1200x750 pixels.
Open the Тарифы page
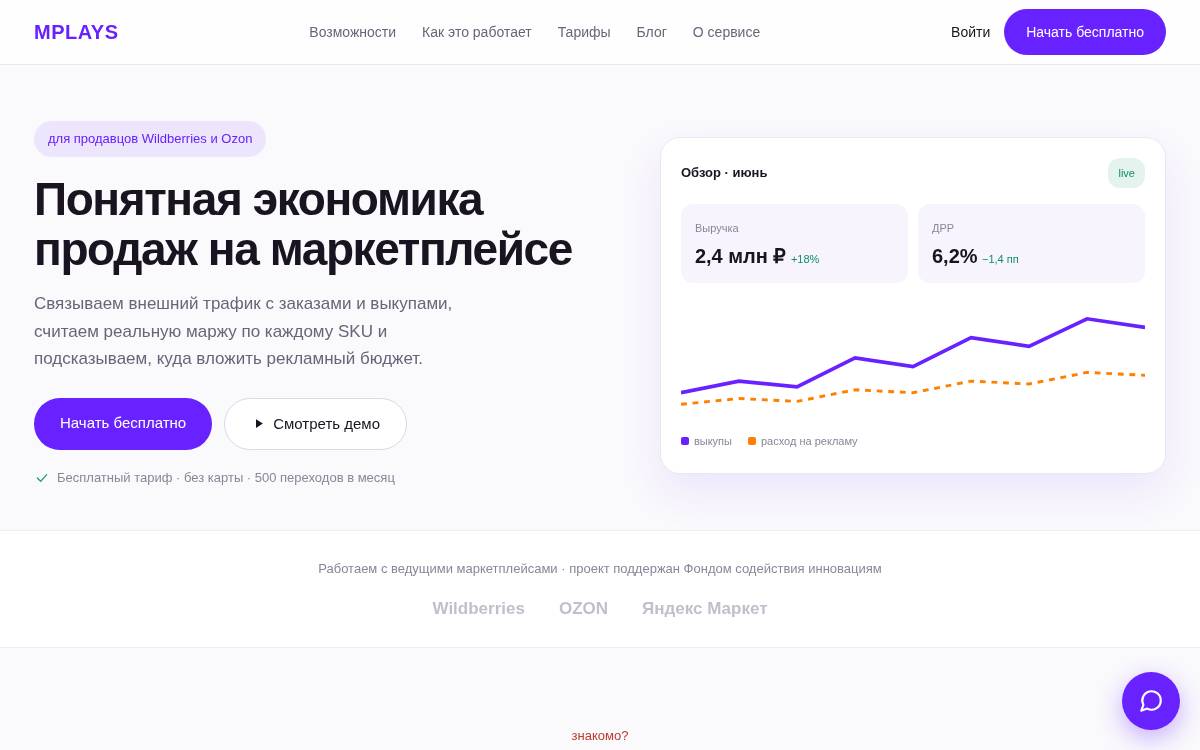point(584,32)
